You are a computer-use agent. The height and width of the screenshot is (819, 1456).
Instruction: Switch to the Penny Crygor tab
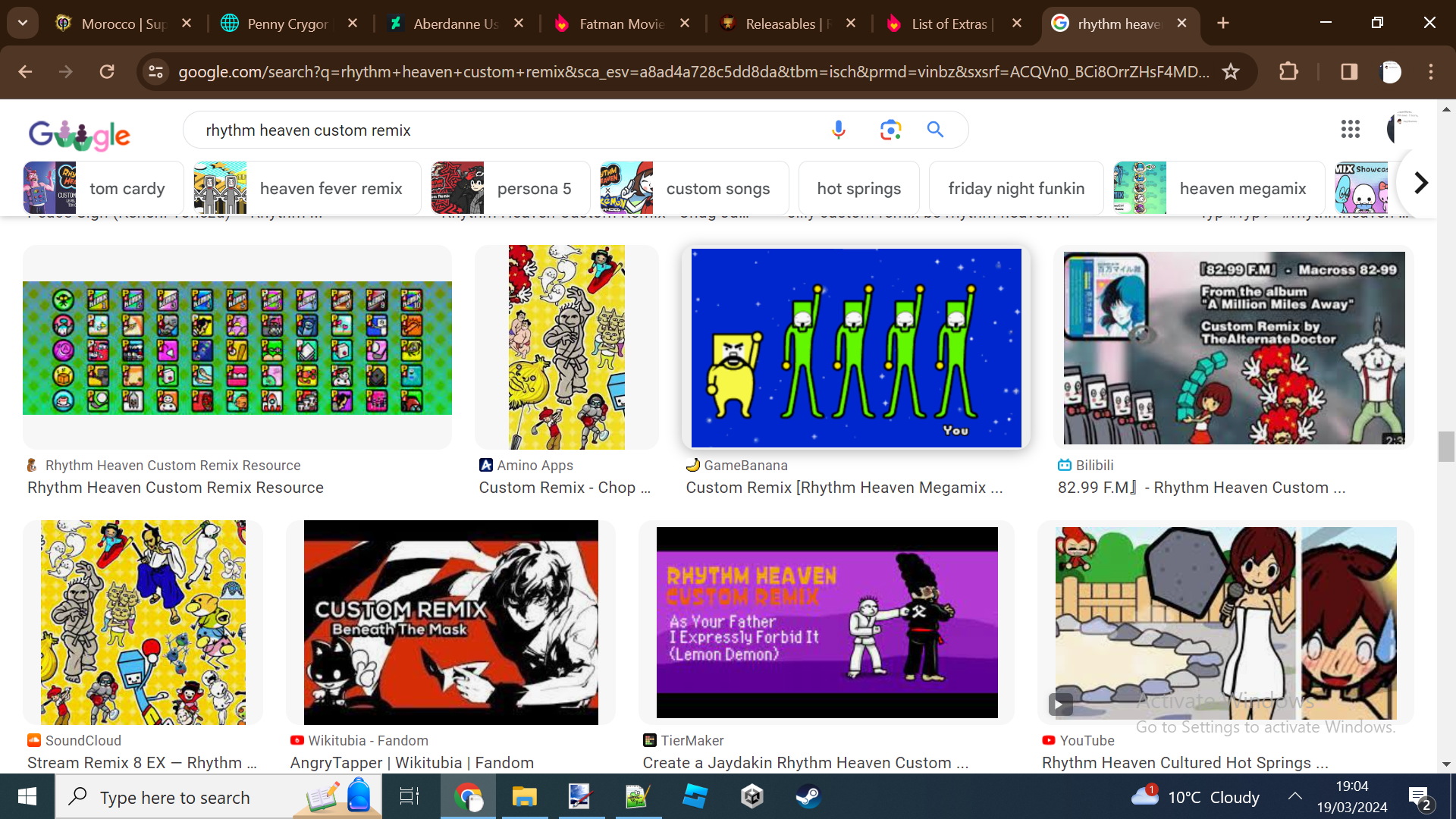click(x=287, y=24)
